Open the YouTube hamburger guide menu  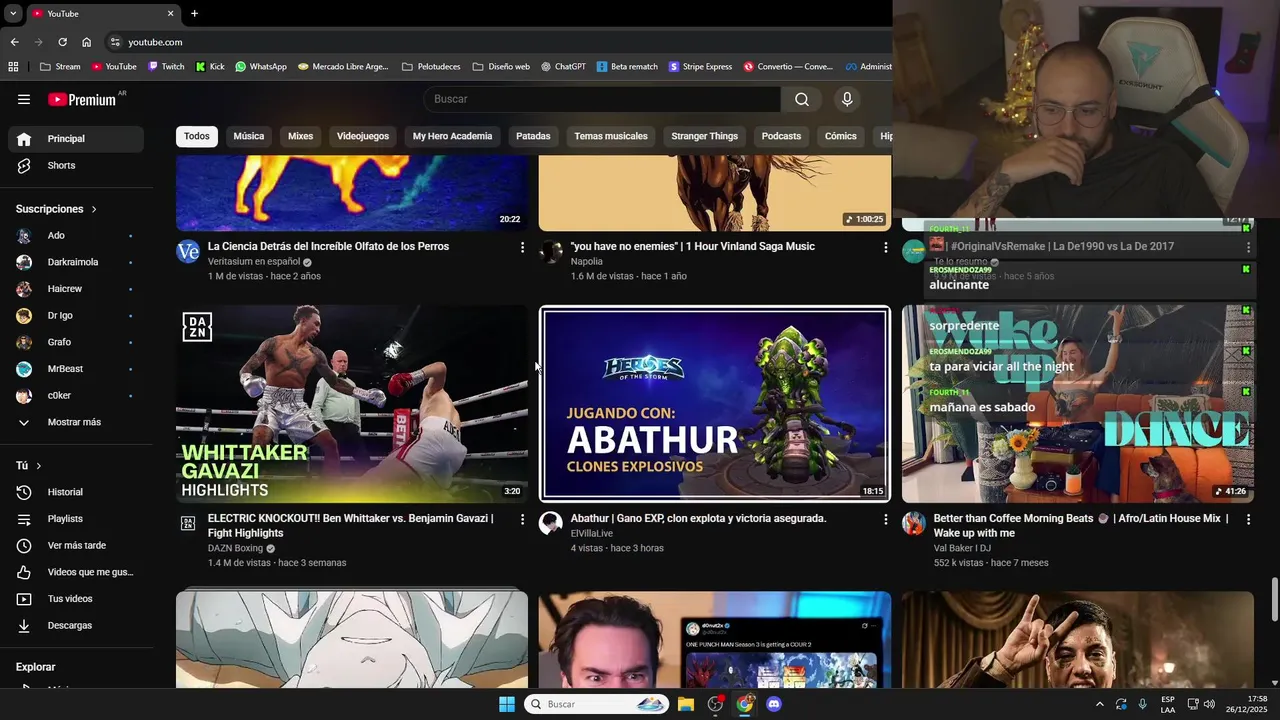(x=24, y=99)
